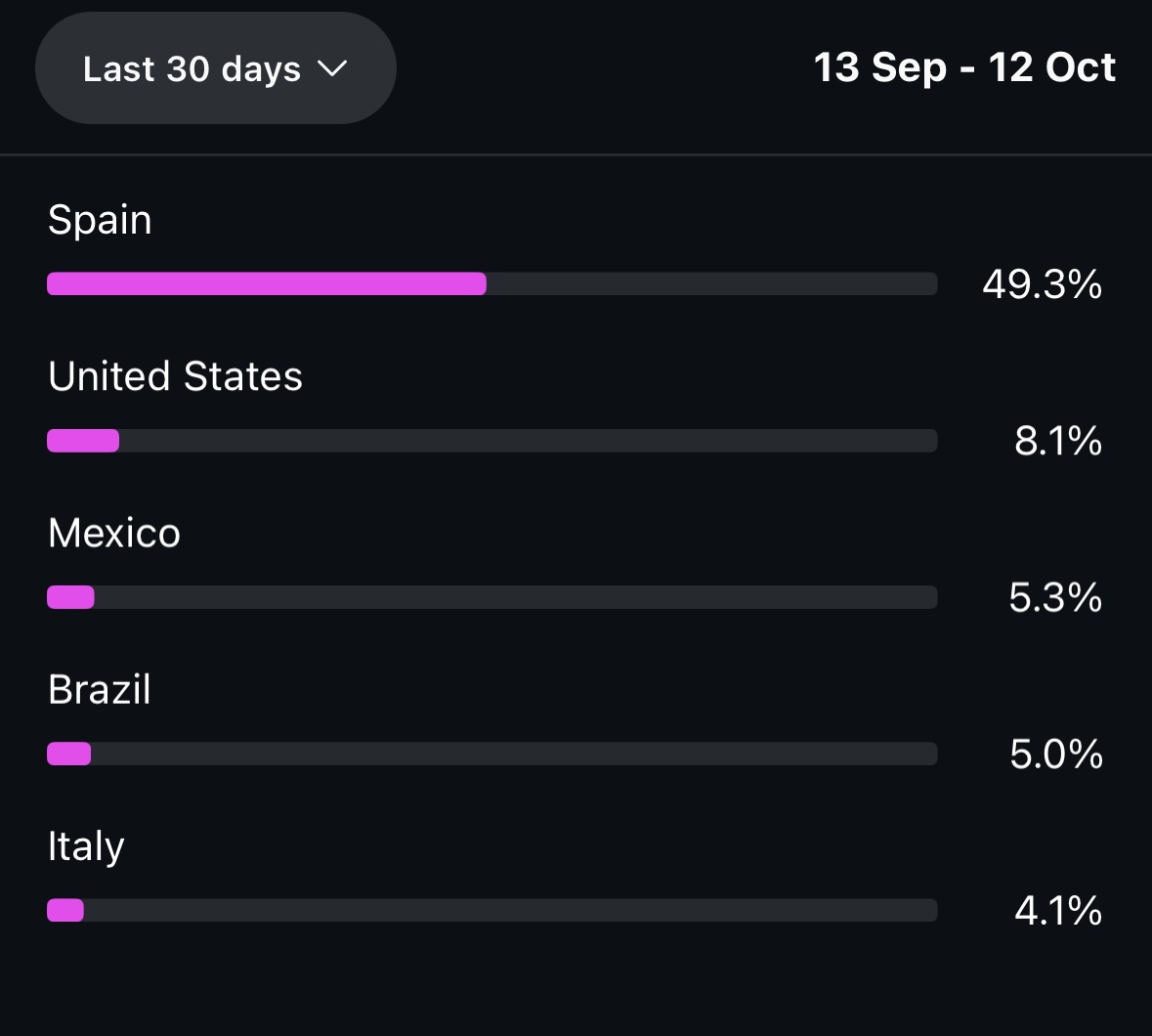This screenshot has width=1152, height=1036.
Task: Open the Last 30 days dropdown
Action: point(215,68)
